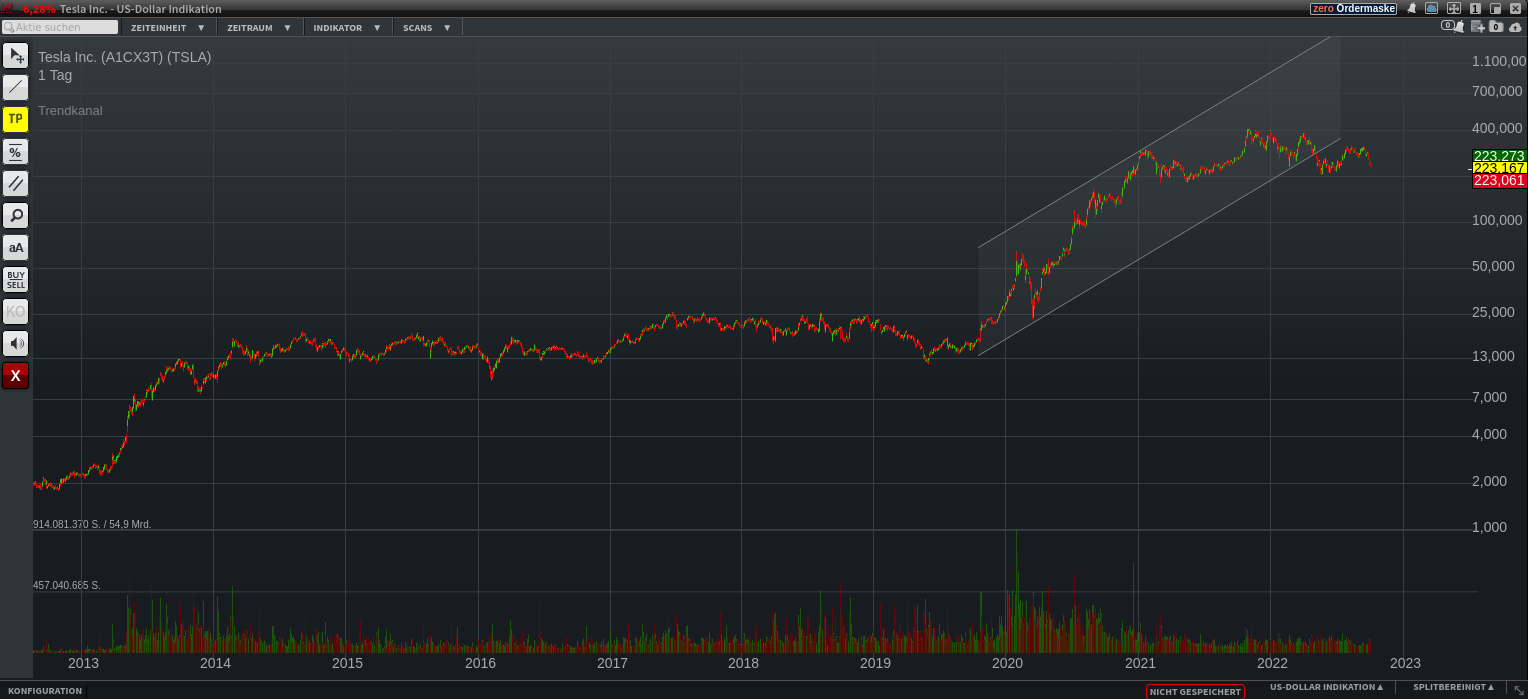Activate the magnifier zoom tool

15,215
